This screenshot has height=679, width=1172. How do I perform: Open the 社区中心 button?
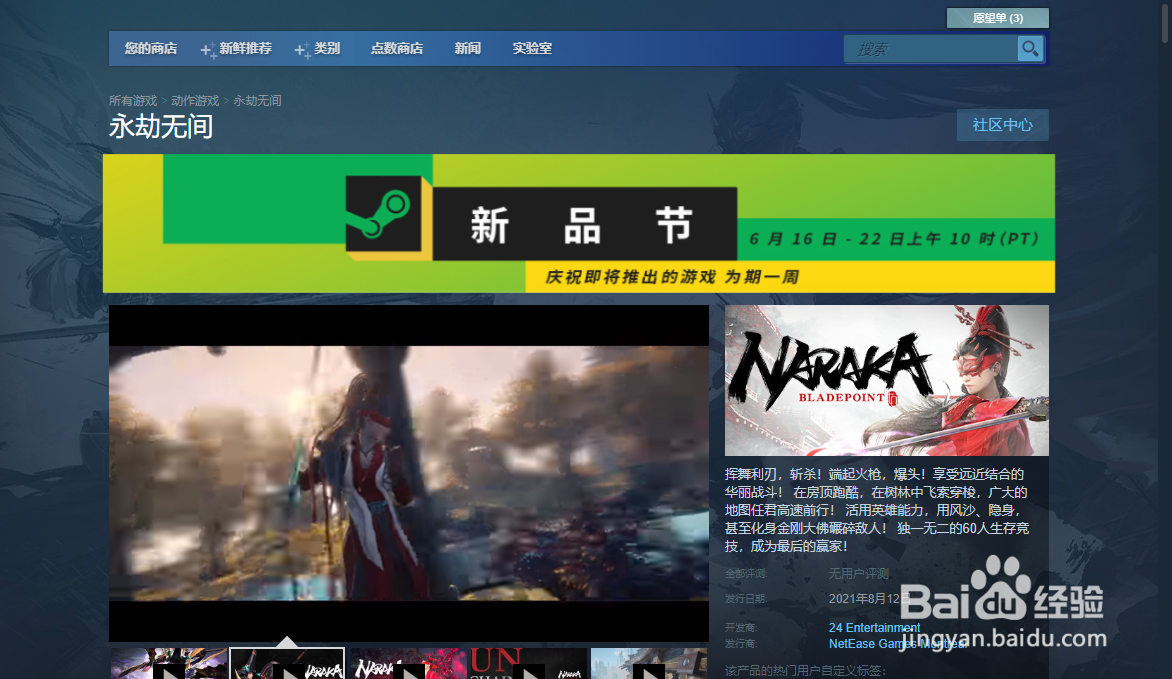(1002, 125)
